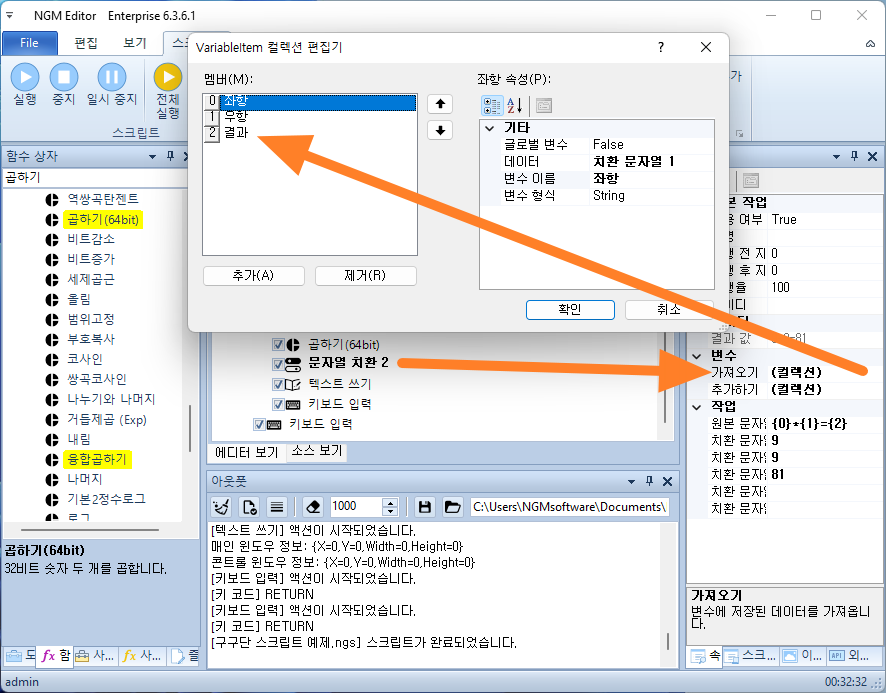Open the 편집 ribbon tab
This screenshot has height=693, width=886.
tap(86, 43)
